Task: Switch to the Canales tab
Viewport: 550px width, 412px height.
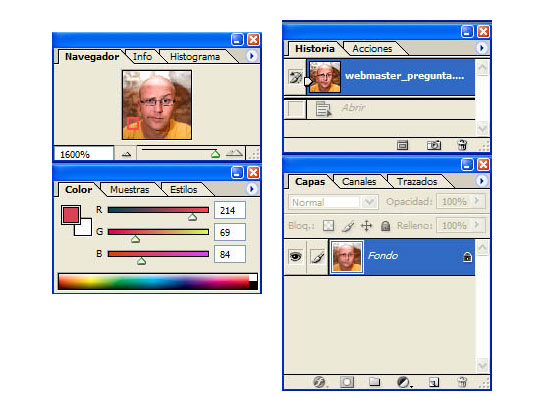Action: 359,182
